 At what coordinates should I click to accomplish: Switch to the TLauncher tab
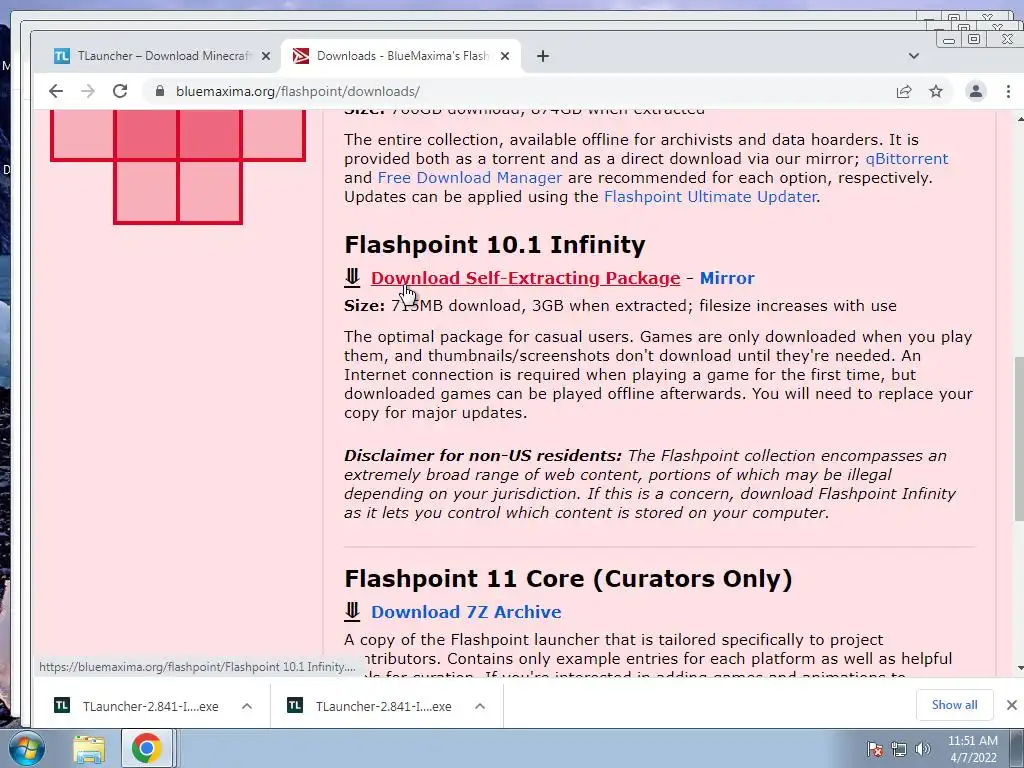tap(162, 56)
